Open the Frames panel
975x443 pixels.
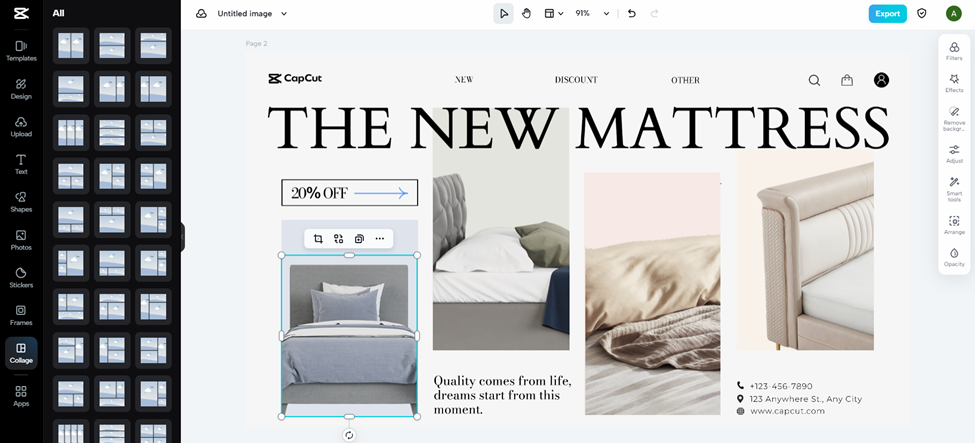coord(21,315)
